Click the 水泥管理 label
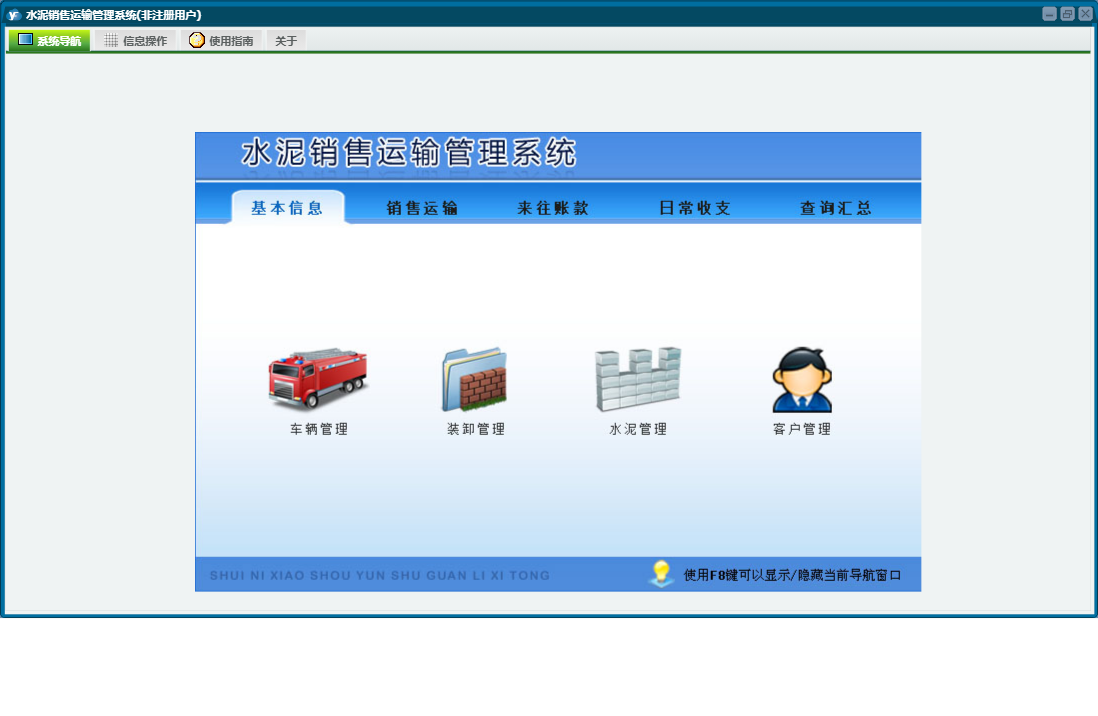 point(638,429)
